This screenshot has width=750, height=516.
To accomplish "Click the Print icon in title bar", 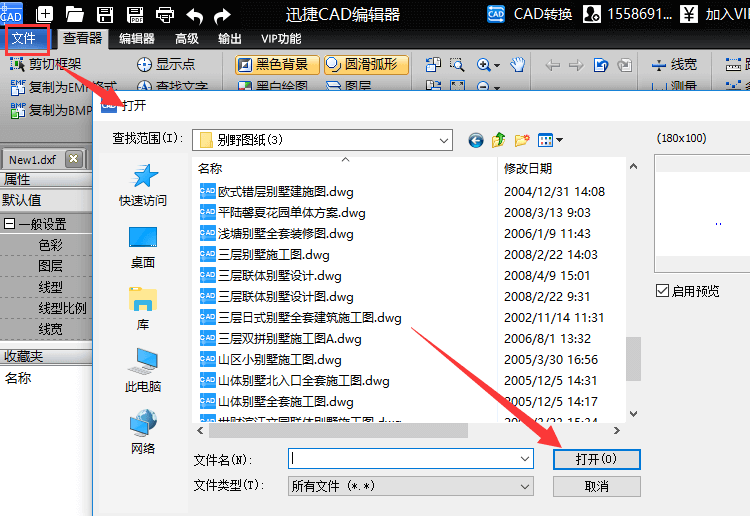I will 165,15.
